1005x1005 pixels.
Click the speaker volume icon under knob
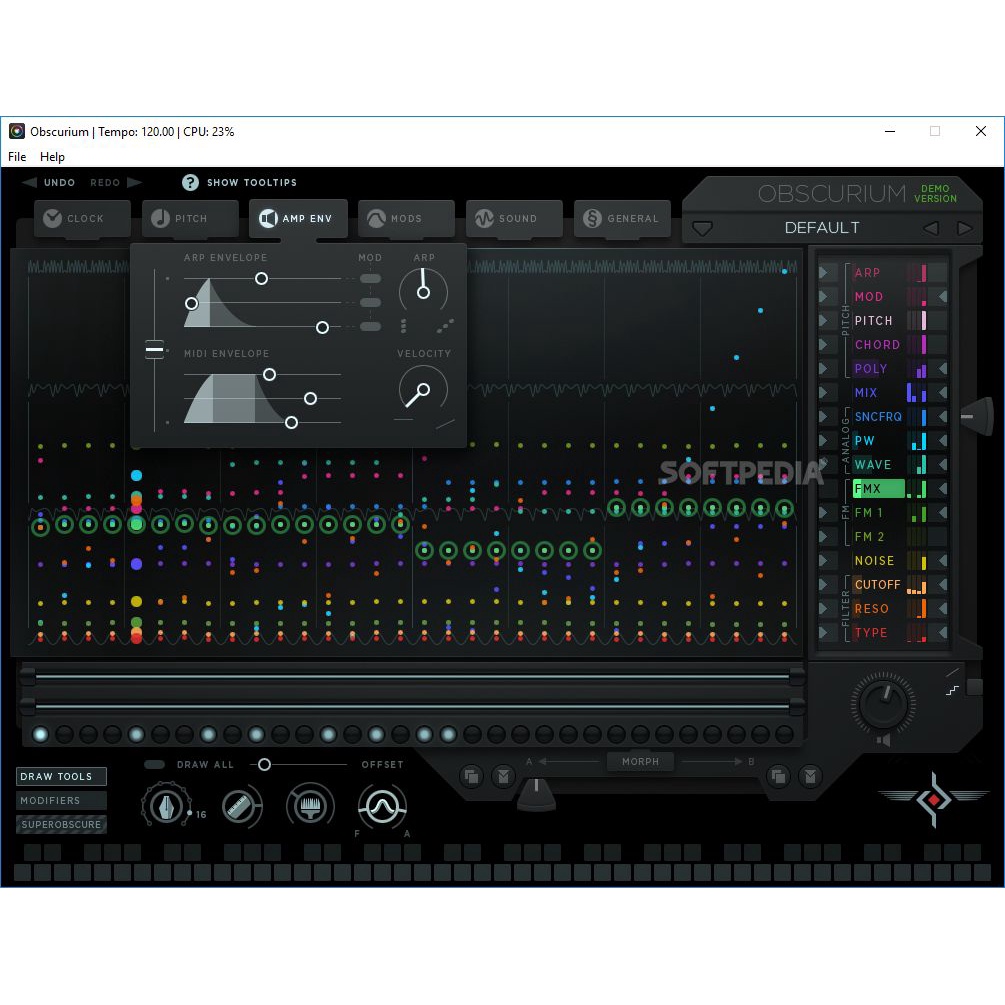pos(883,740)
